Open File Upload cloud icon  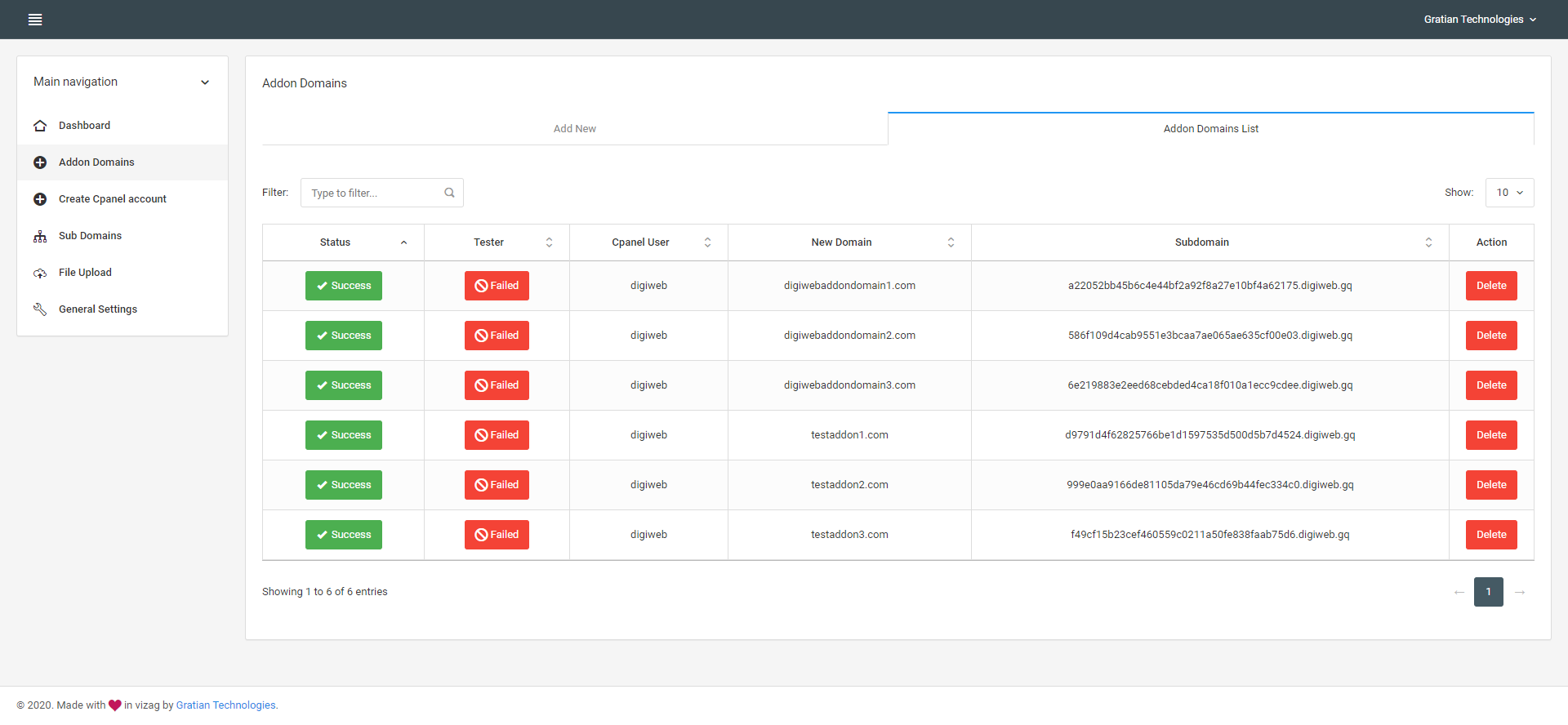point(40,273)
